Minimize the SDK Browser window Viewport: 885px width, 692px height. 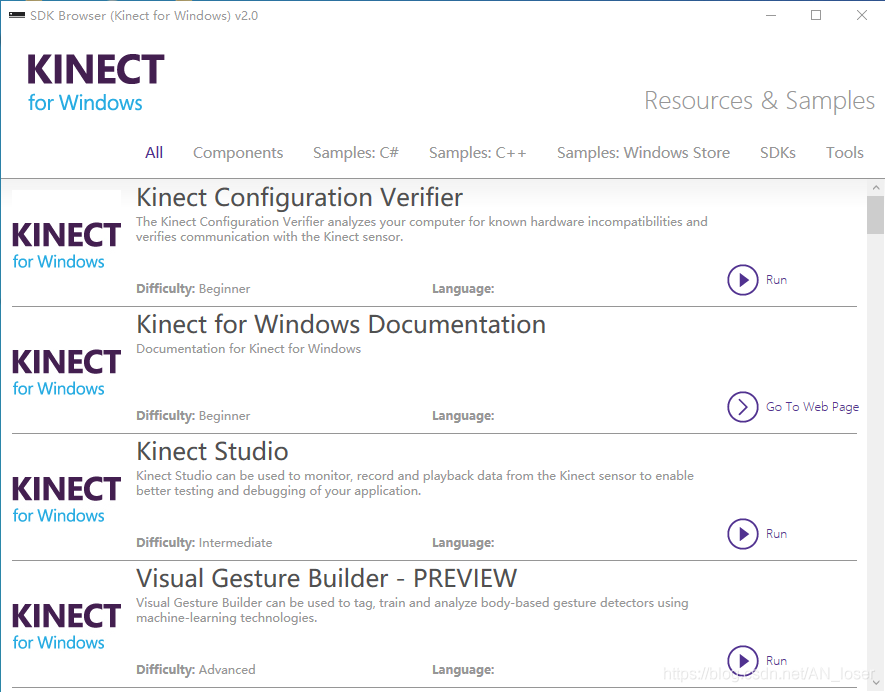pyautogui.click(x=771, y=15)
